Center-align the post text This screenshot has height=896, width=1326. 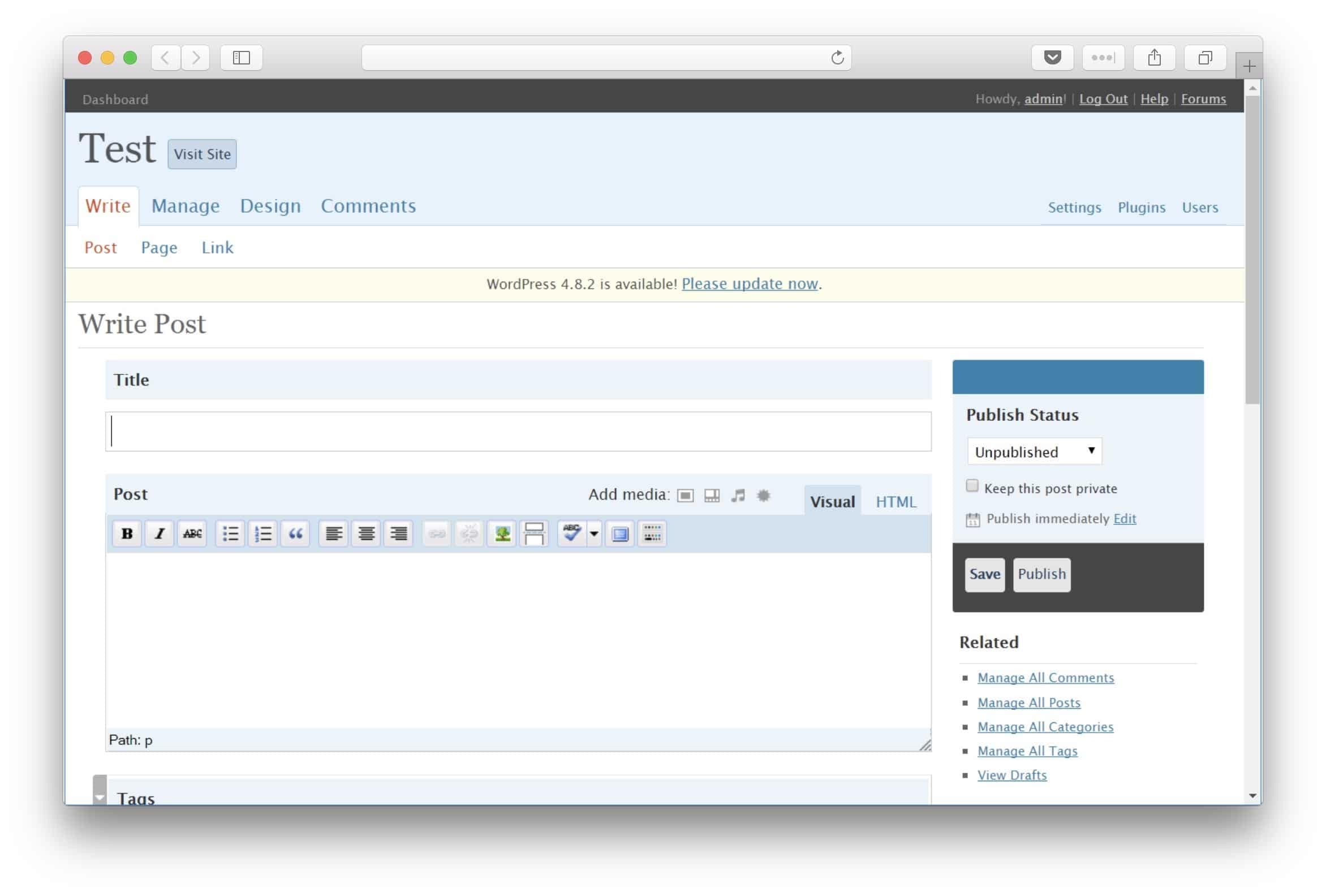point(367,533)
